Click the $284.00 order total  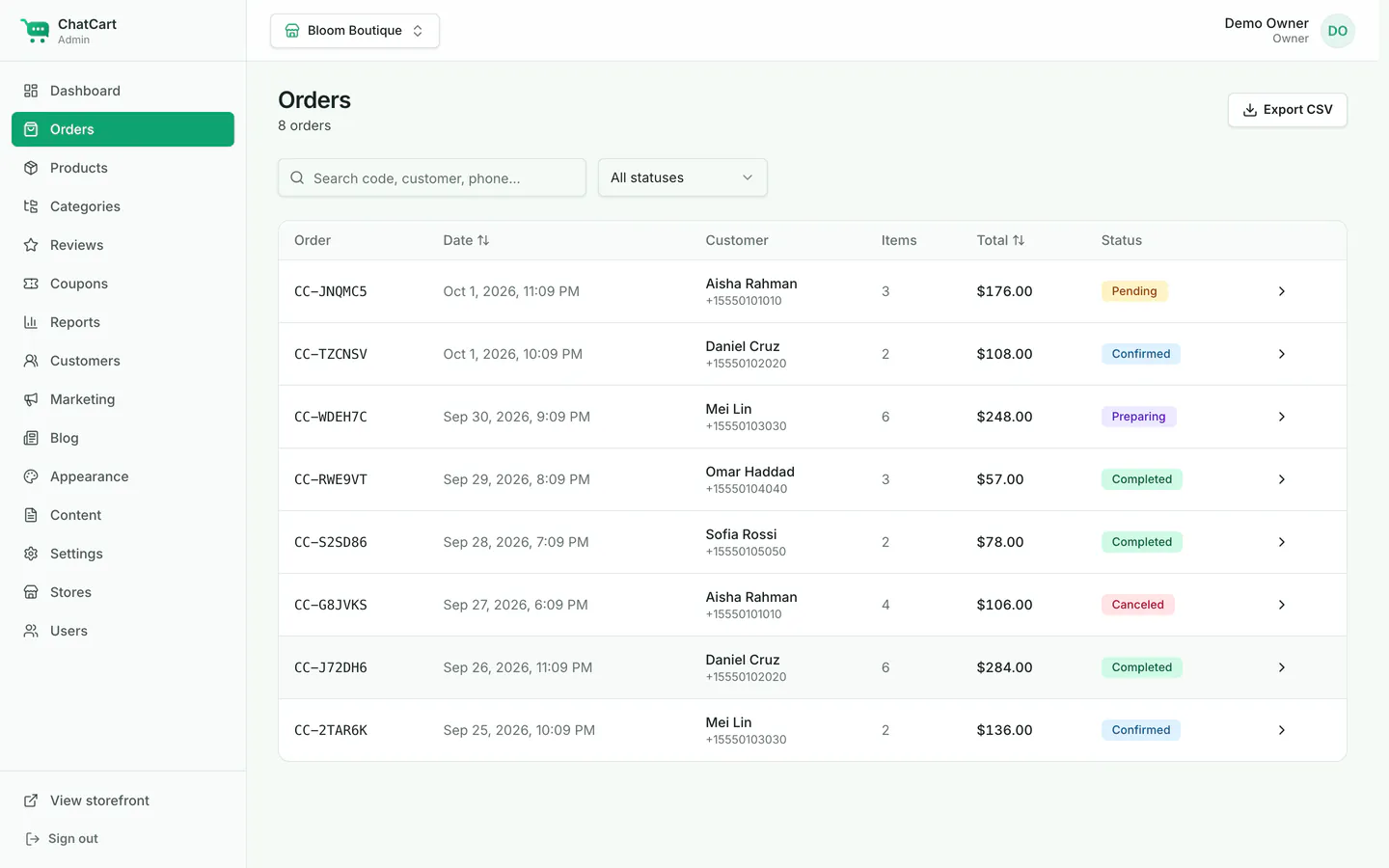tap(1004, 667)
